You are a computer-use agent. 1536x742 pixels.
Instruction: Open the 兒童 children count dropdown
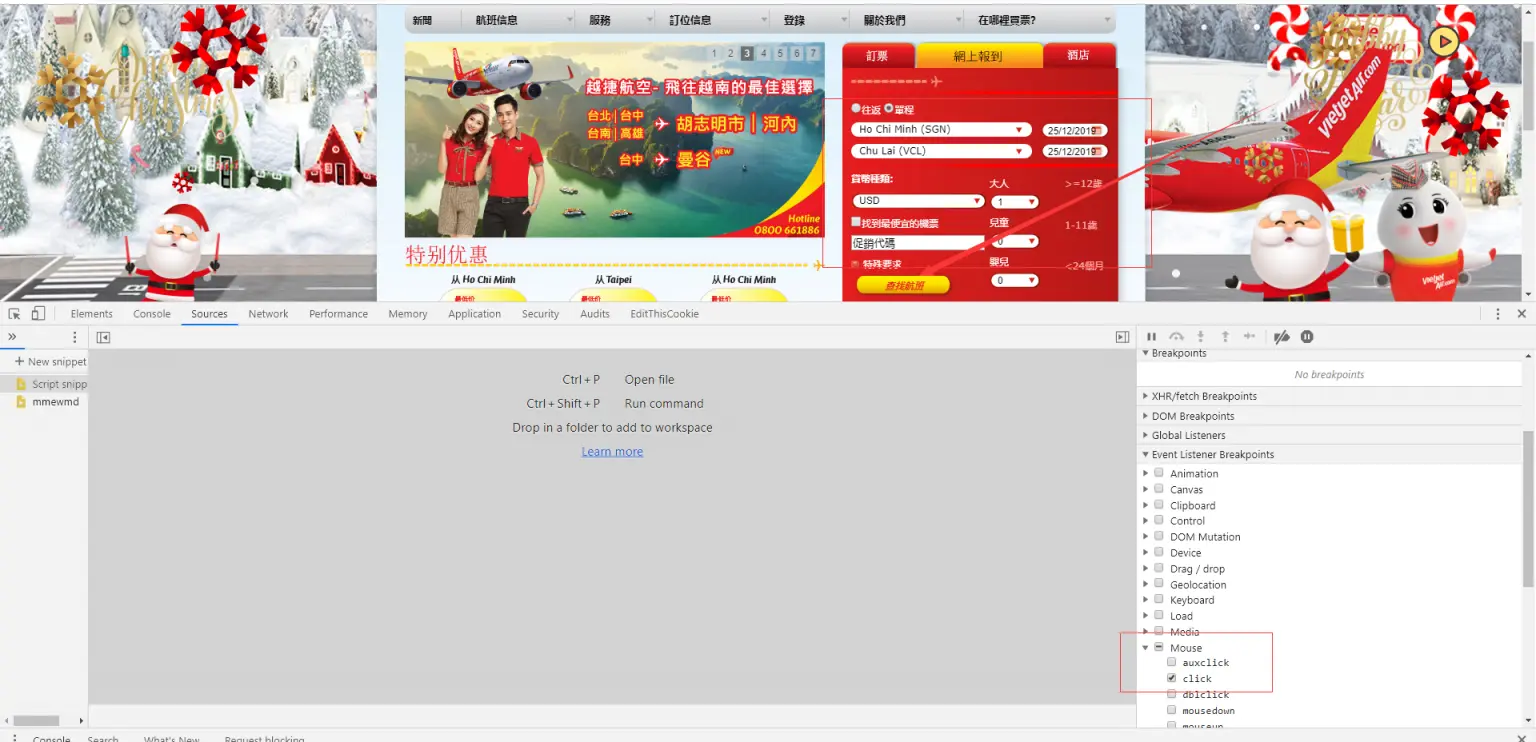tap(1015, 241)
